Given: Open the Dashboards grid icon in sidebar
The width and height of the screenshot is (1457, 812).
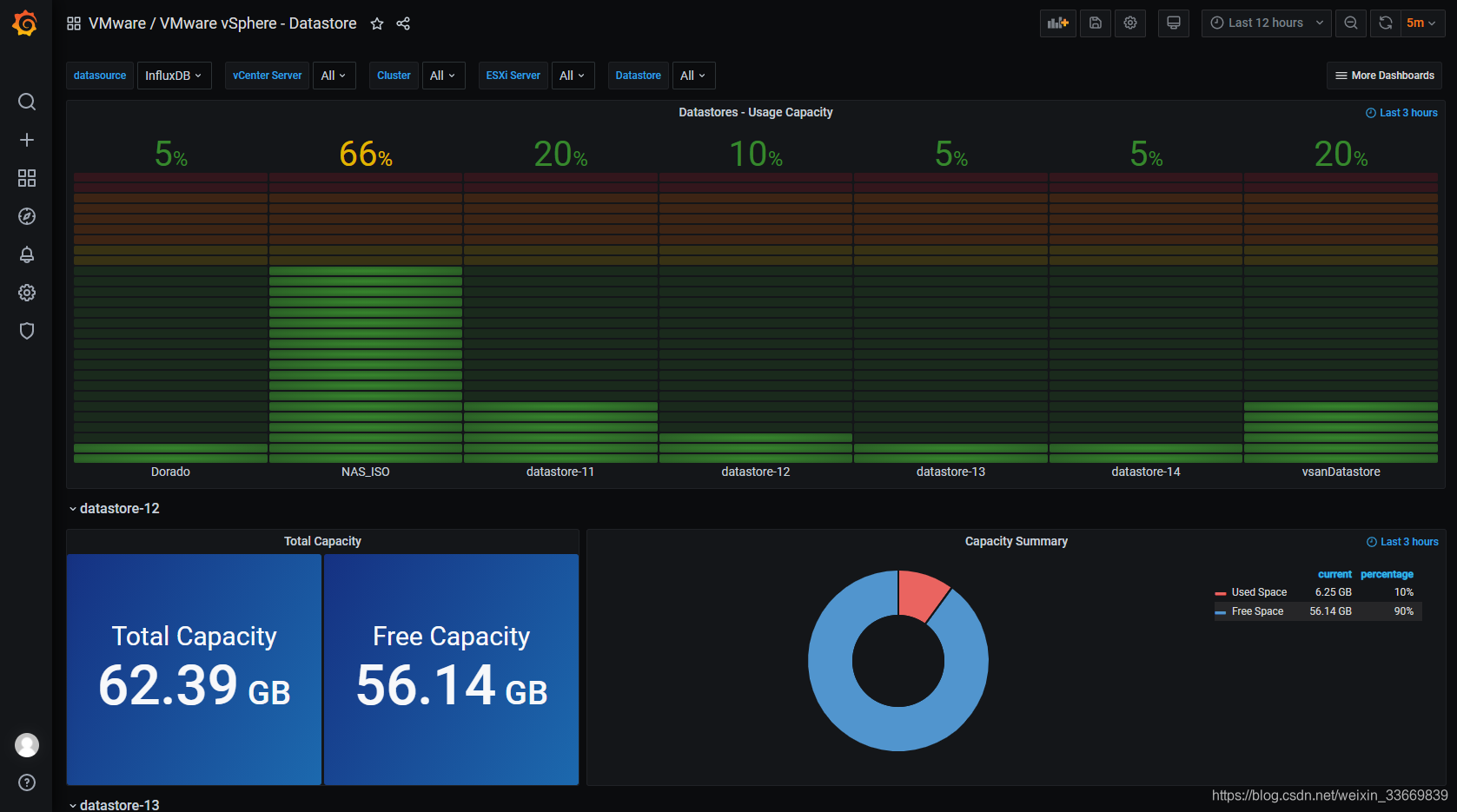Looking at the screenshot, I should [27, 178].
